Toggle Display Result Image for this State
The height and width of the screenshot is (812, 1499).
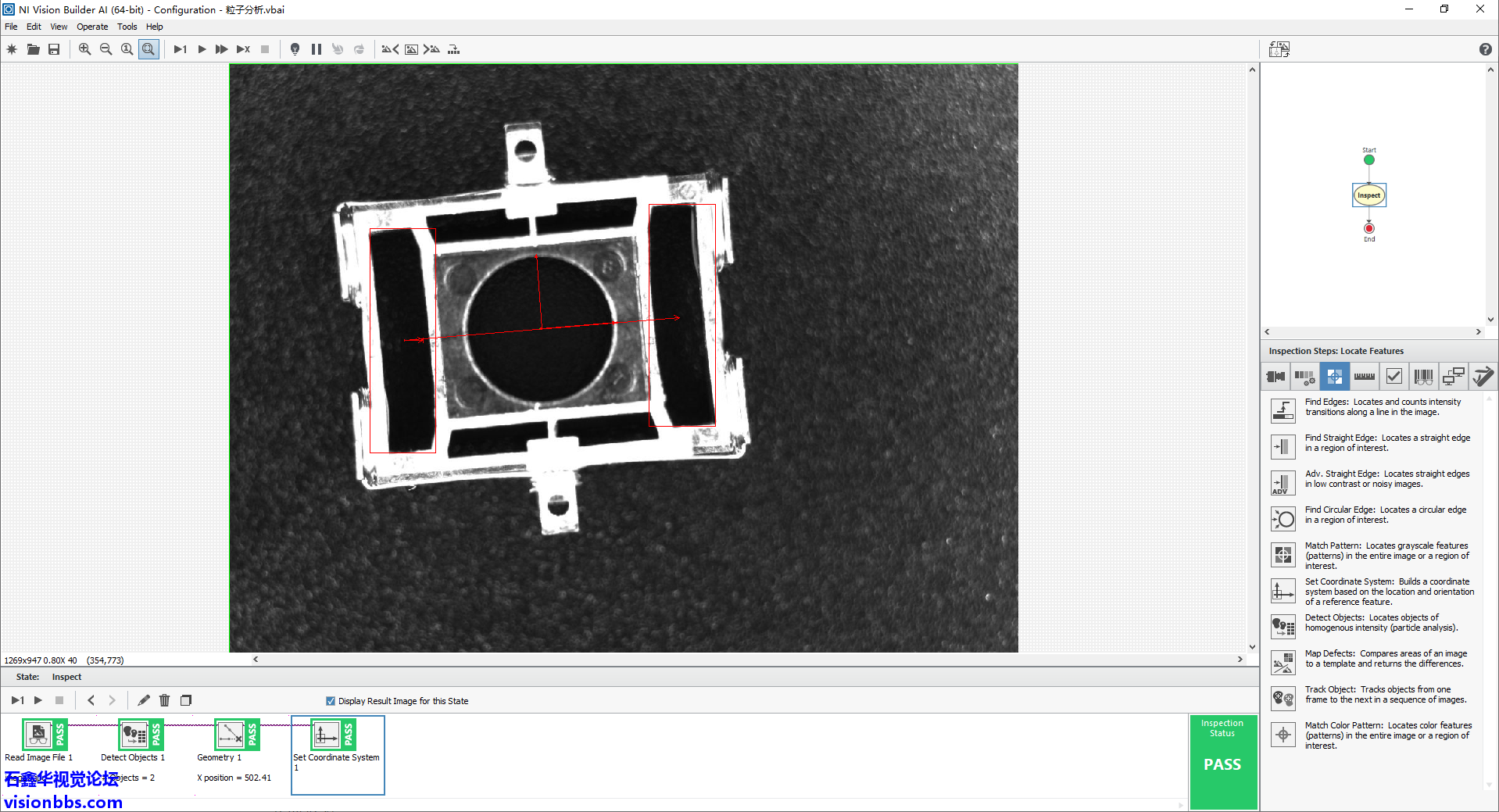(331, 701)
